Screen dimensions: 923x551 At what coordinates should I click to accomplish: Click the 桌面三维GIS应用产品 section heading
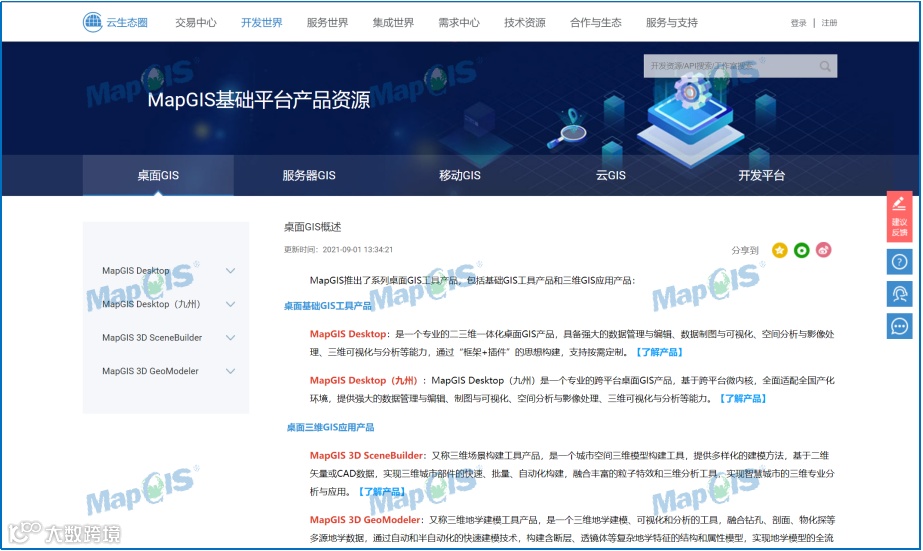[x=330, y=427]
